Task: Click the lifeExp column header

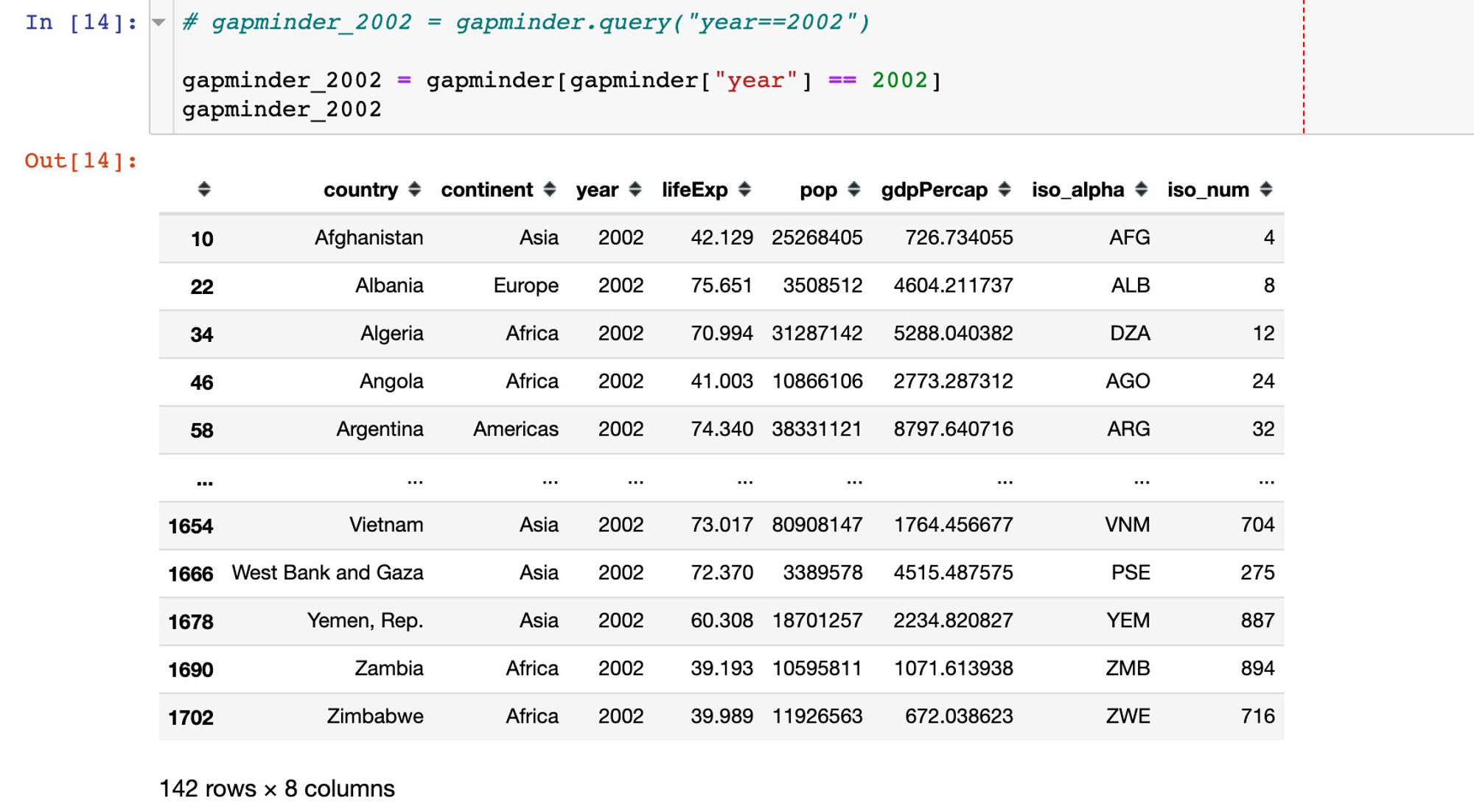Action: 694,190
